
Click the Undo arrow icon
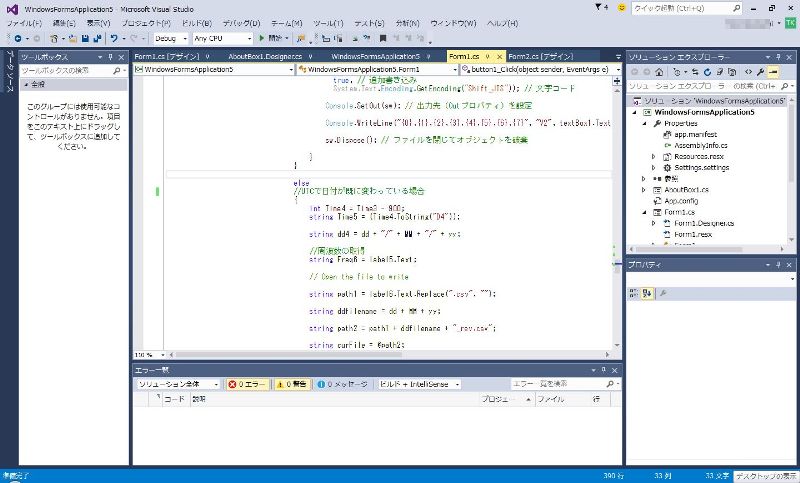pos(114,39)
